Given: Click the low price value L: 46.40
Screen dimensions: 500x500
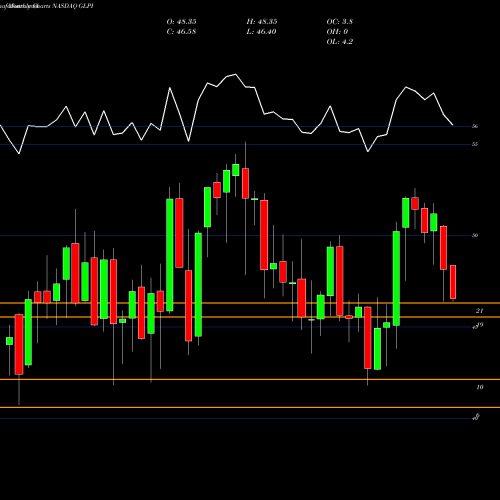Looking at the screenshot, I should (x=261, y=32).
